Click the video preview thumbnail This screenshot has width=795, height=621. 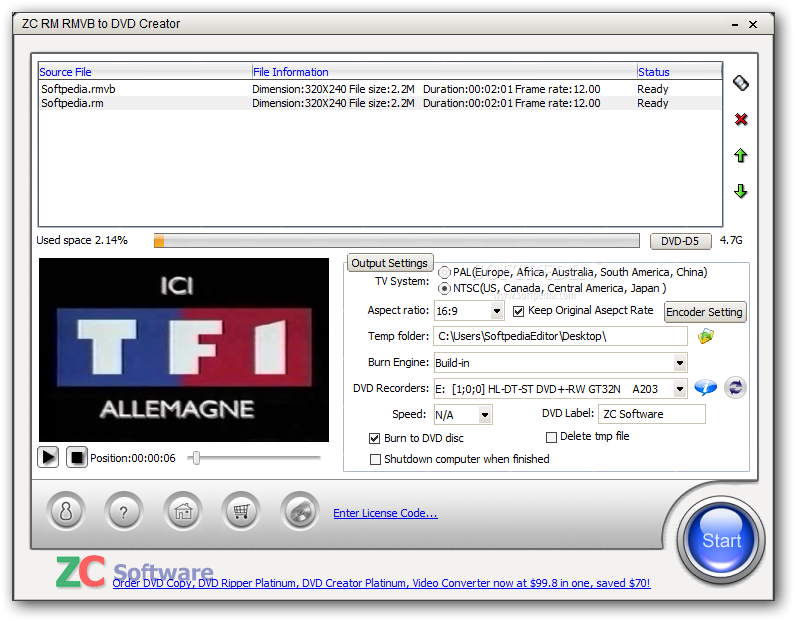(184, 350)
